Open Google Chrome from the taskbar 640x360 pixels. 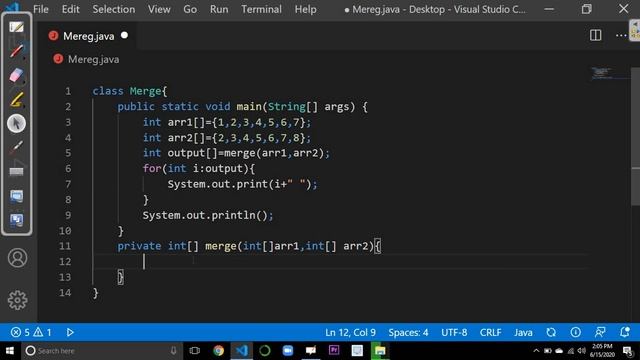coord(218,351)
